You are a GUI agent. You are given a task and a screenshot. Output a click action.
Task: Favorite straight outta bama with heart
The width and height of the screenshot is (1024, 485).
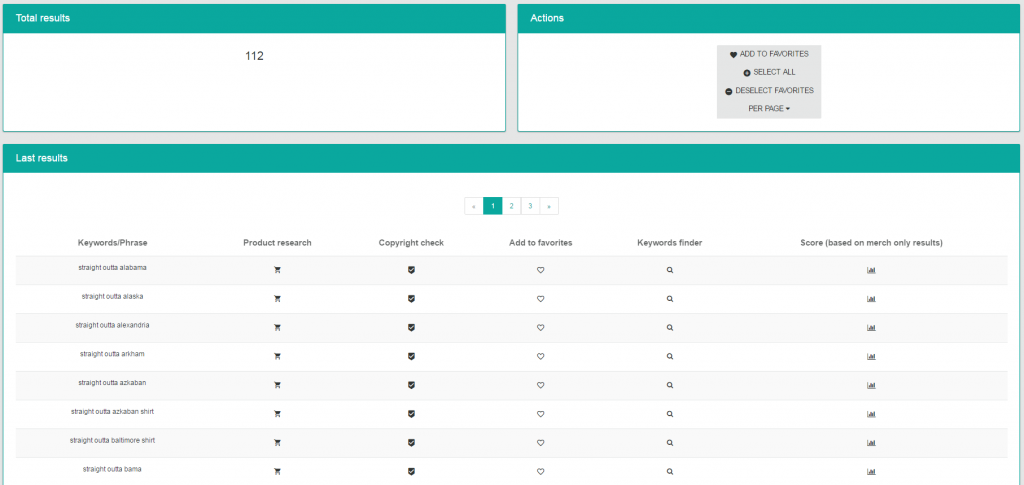coord(540,471)
